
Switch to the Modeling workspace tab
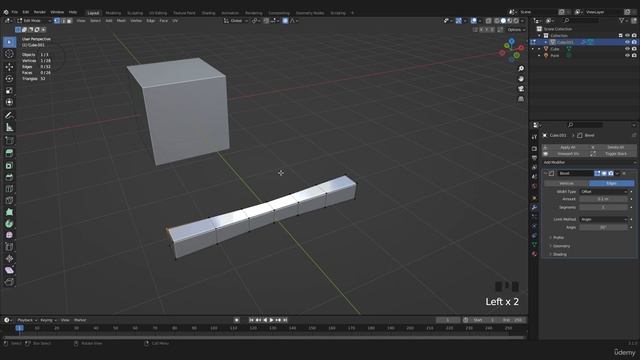pyautogui.click(x=113, y=13)
